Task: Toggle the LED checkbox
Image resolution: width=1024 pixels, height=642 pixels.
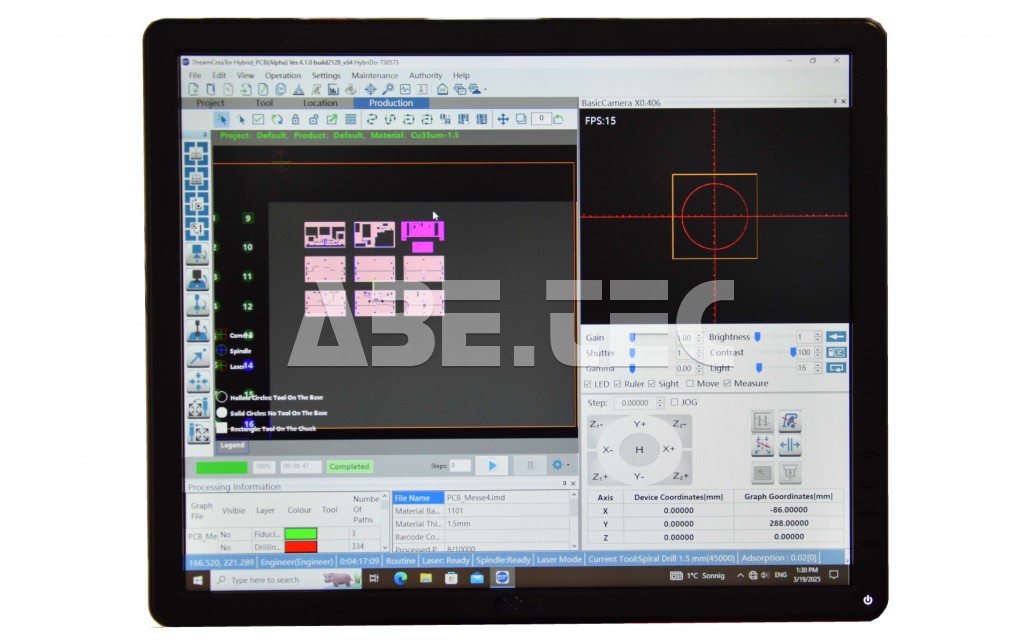Action: pos(587,384)
